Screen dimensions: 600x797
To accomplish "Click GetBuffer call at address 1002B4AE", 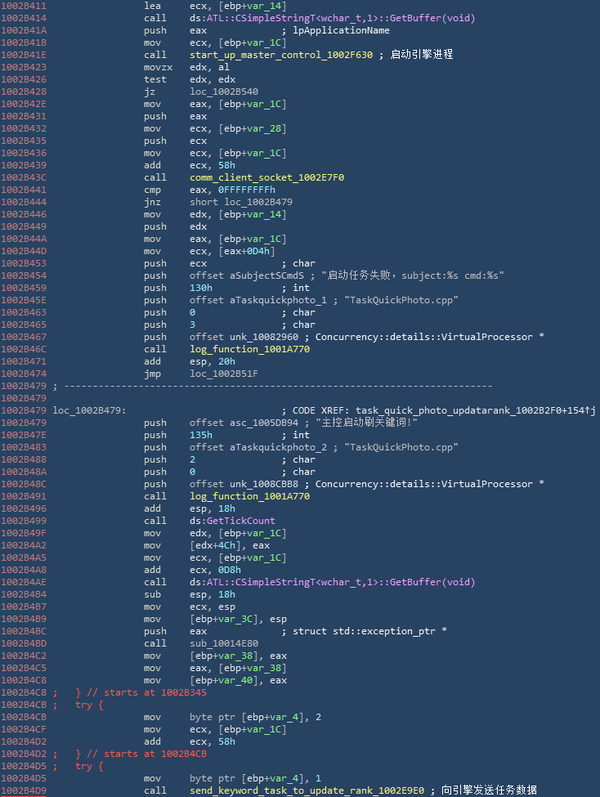I will pos(333,582).
